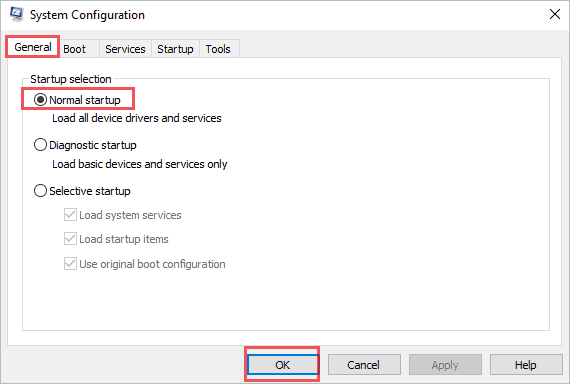Click the Apply button
Viewport: 570px width, 384px height.
pos(445,365)
